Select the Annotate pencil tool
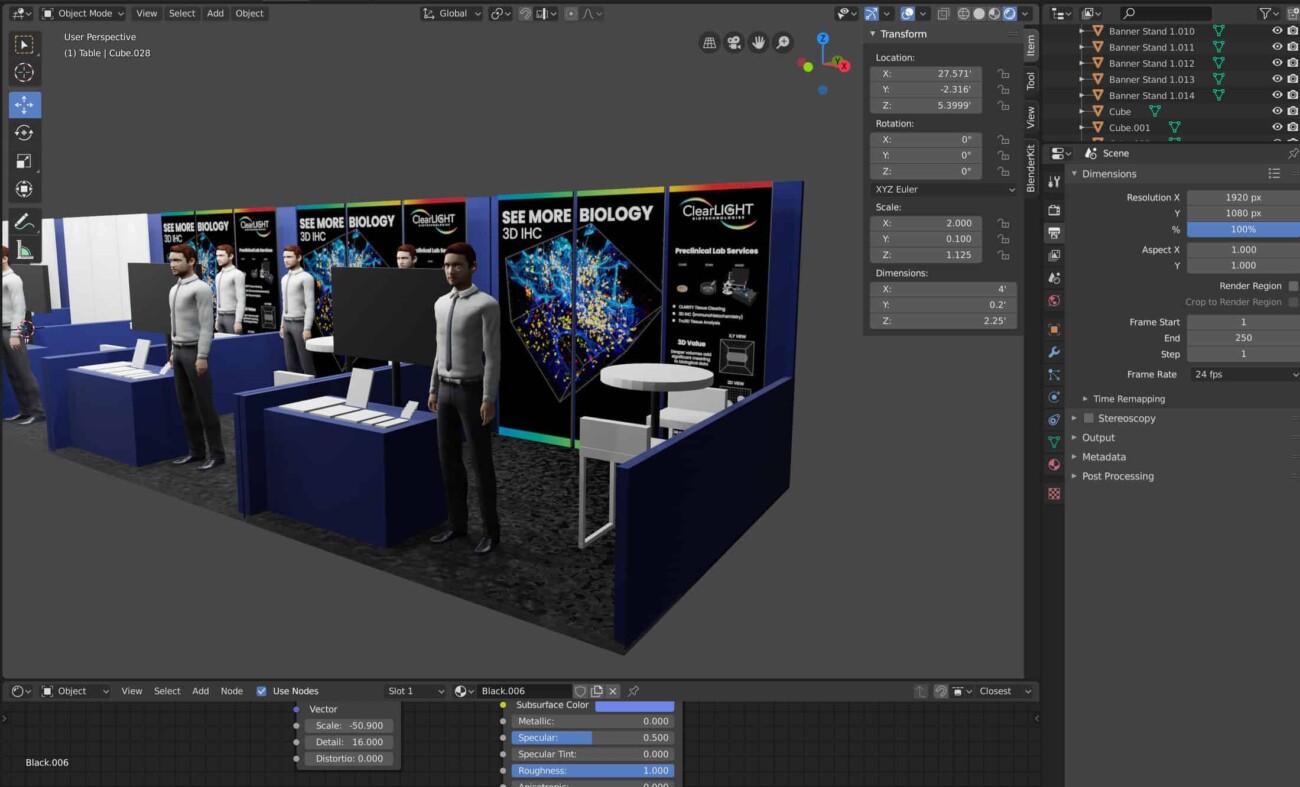 [x=24, y=222]
